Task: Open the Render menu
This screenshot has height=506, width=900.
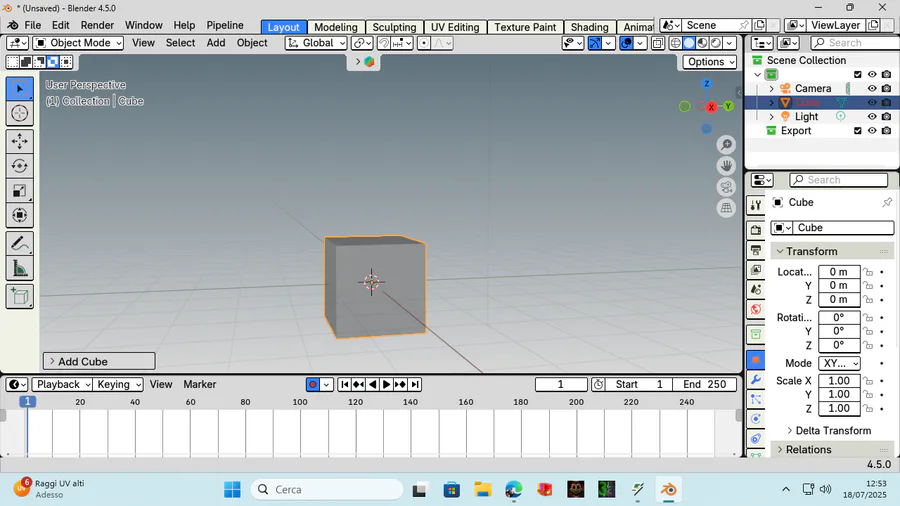Action: point(97,25)
